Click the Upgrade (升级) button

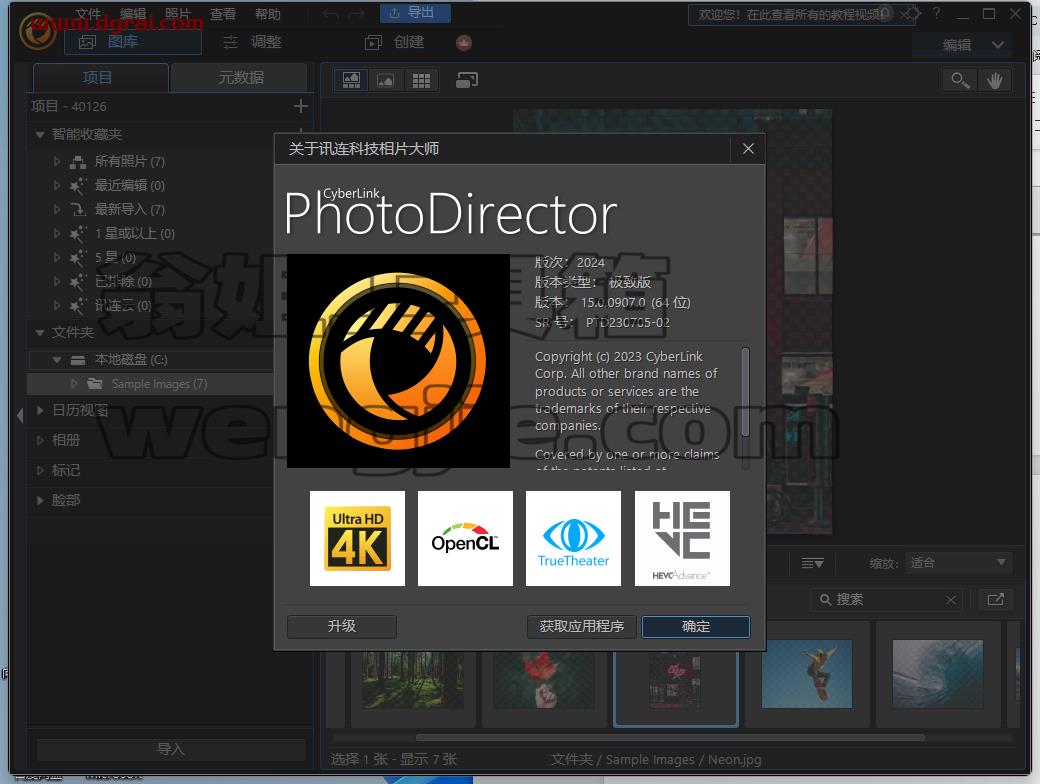pos(342,627)
